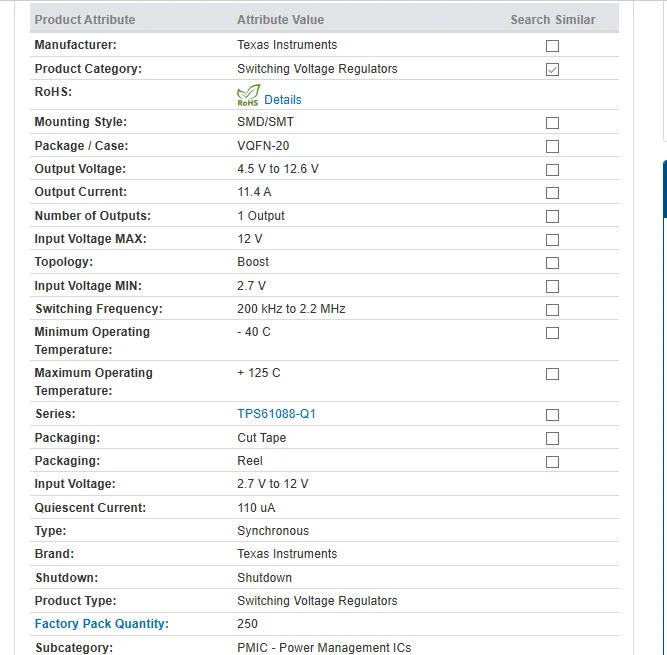The image size is (667, 655).
Task: Check the Minimum Operating Temperature checkbox
Action: pyautogui.click(x=552, y=333)
